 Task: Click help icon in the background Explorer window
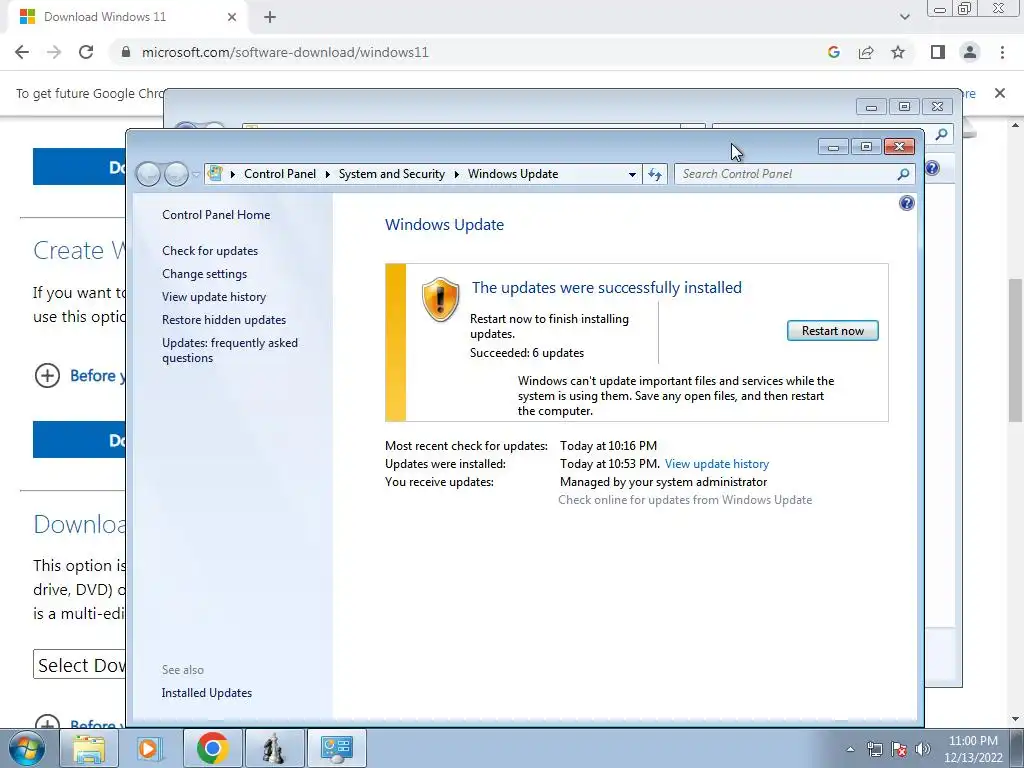click(932, 168)
